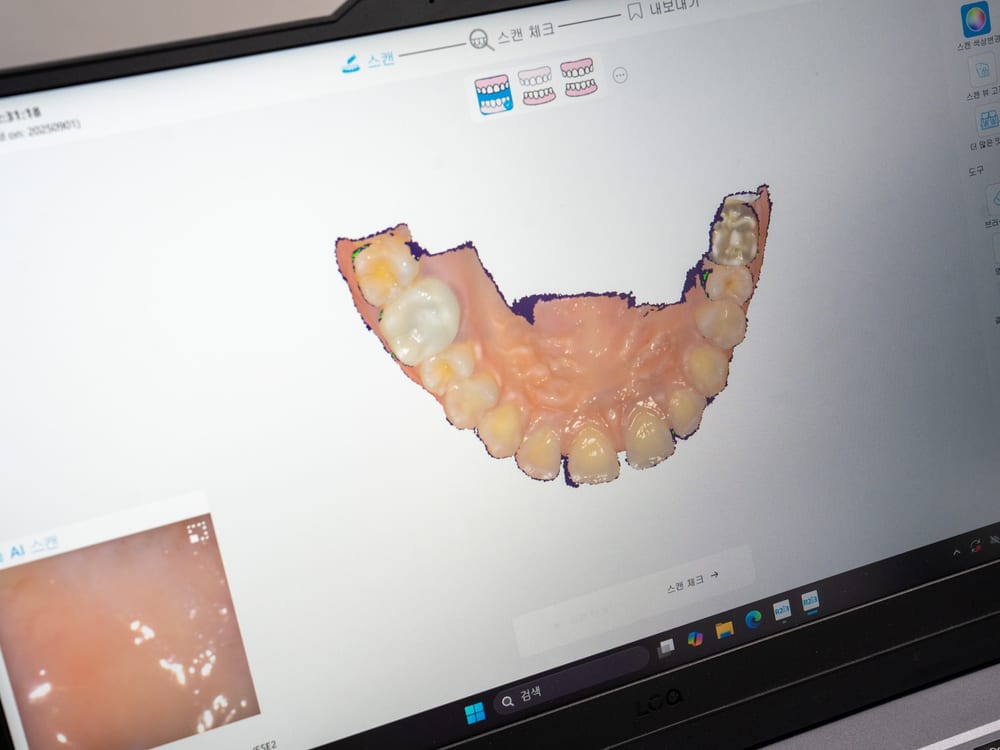Click the 도구 section label

[975, 172]
